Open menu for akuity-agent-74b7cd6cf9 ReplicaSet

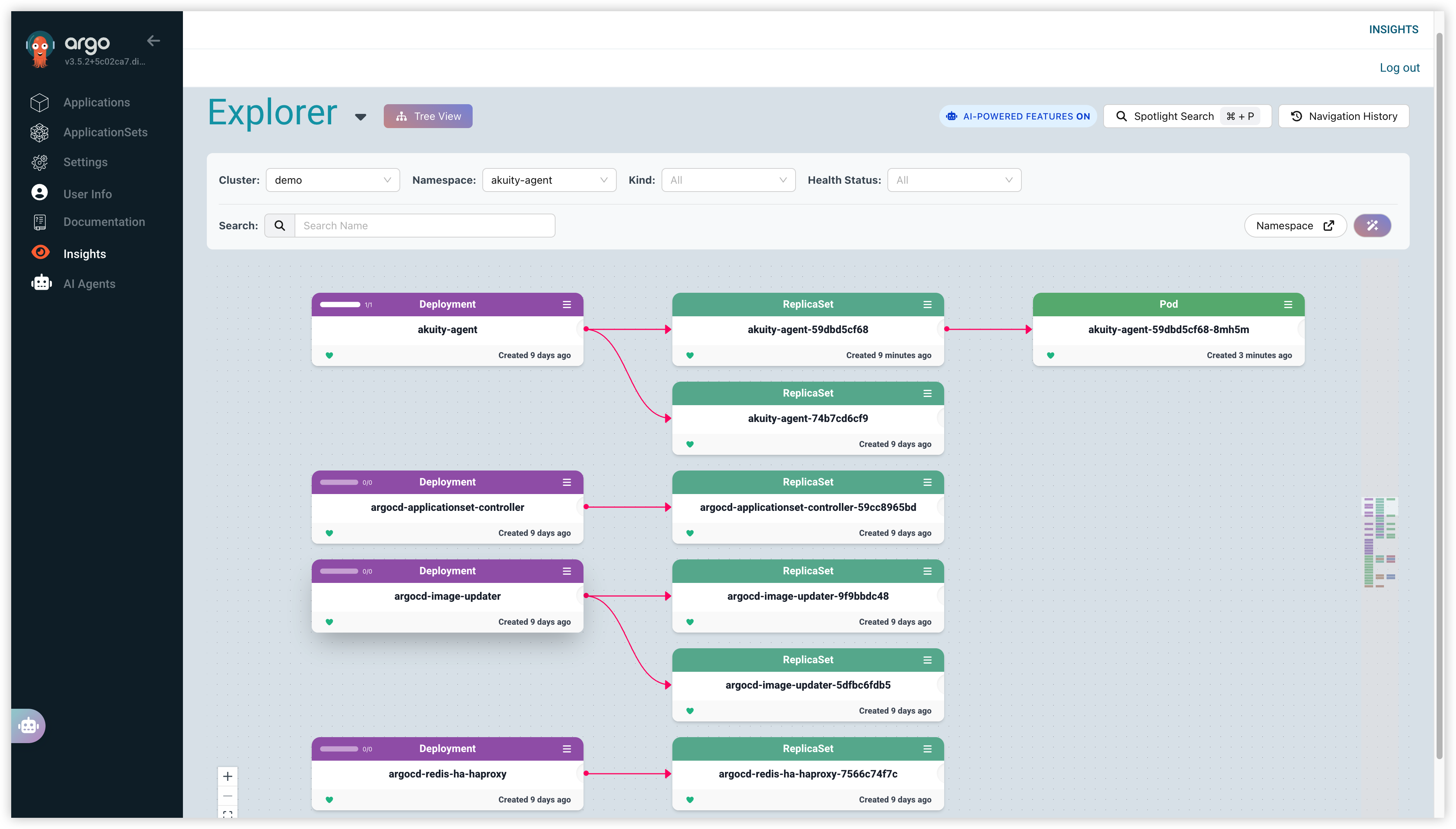(x=928, y=394)
